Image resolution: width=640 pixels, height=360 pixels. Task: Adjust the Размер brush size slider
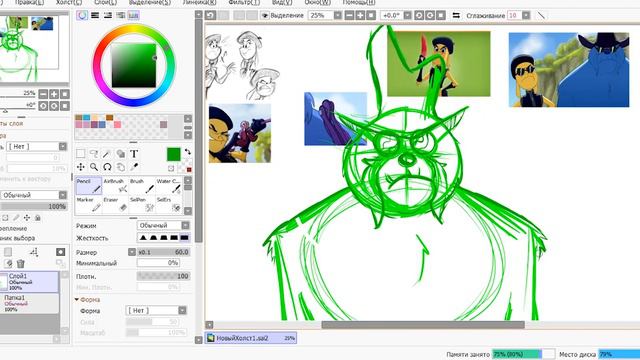pos(164,252)
